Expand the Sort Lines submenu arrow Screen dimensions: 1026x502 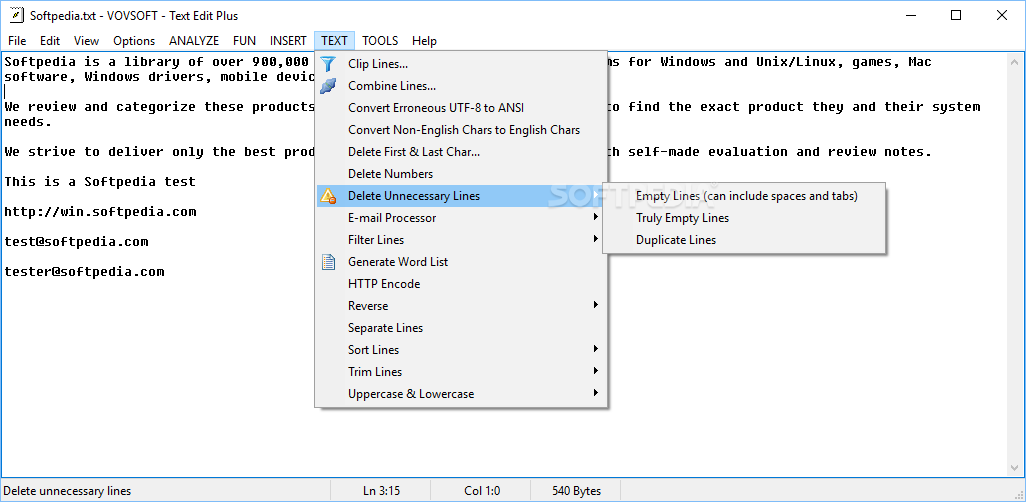pyautogui.click(x=595, y=348)
